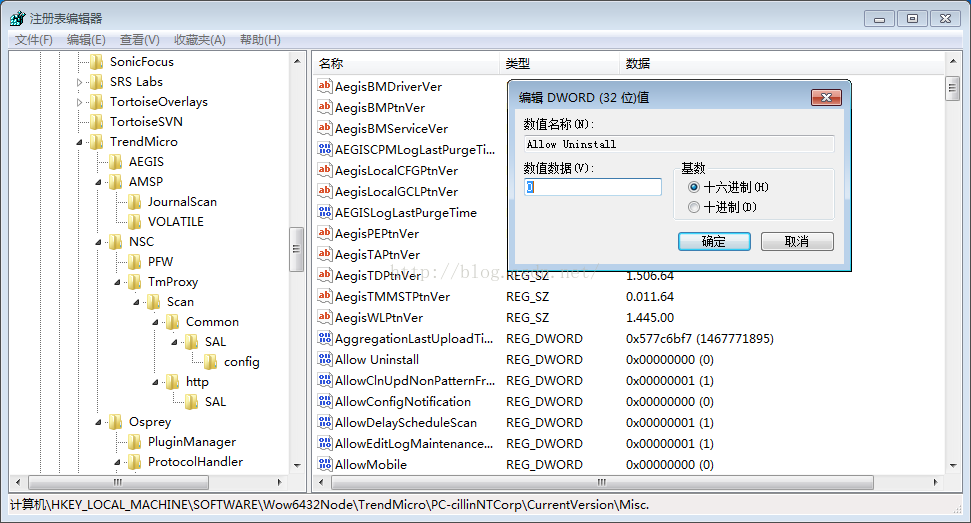The width and height of the screenshot is (971, 523).
Task: Click the AegisLocalCFGPtnVer string icon
Action: [x=324, y=170]
